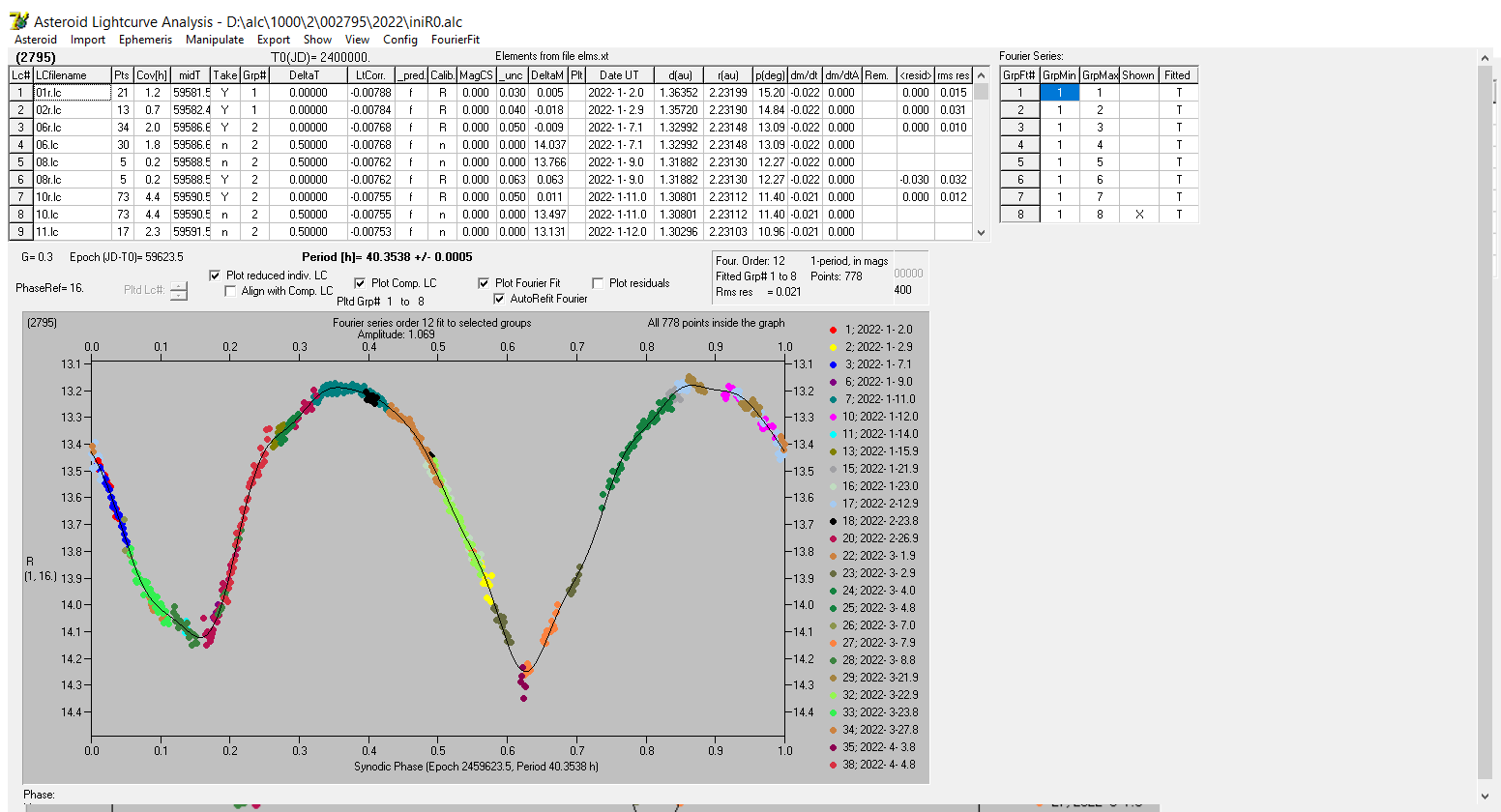Click the Take cell 'Y' in row 1
This screenshot has height=812, width=1501.
(x=225, y=93)
